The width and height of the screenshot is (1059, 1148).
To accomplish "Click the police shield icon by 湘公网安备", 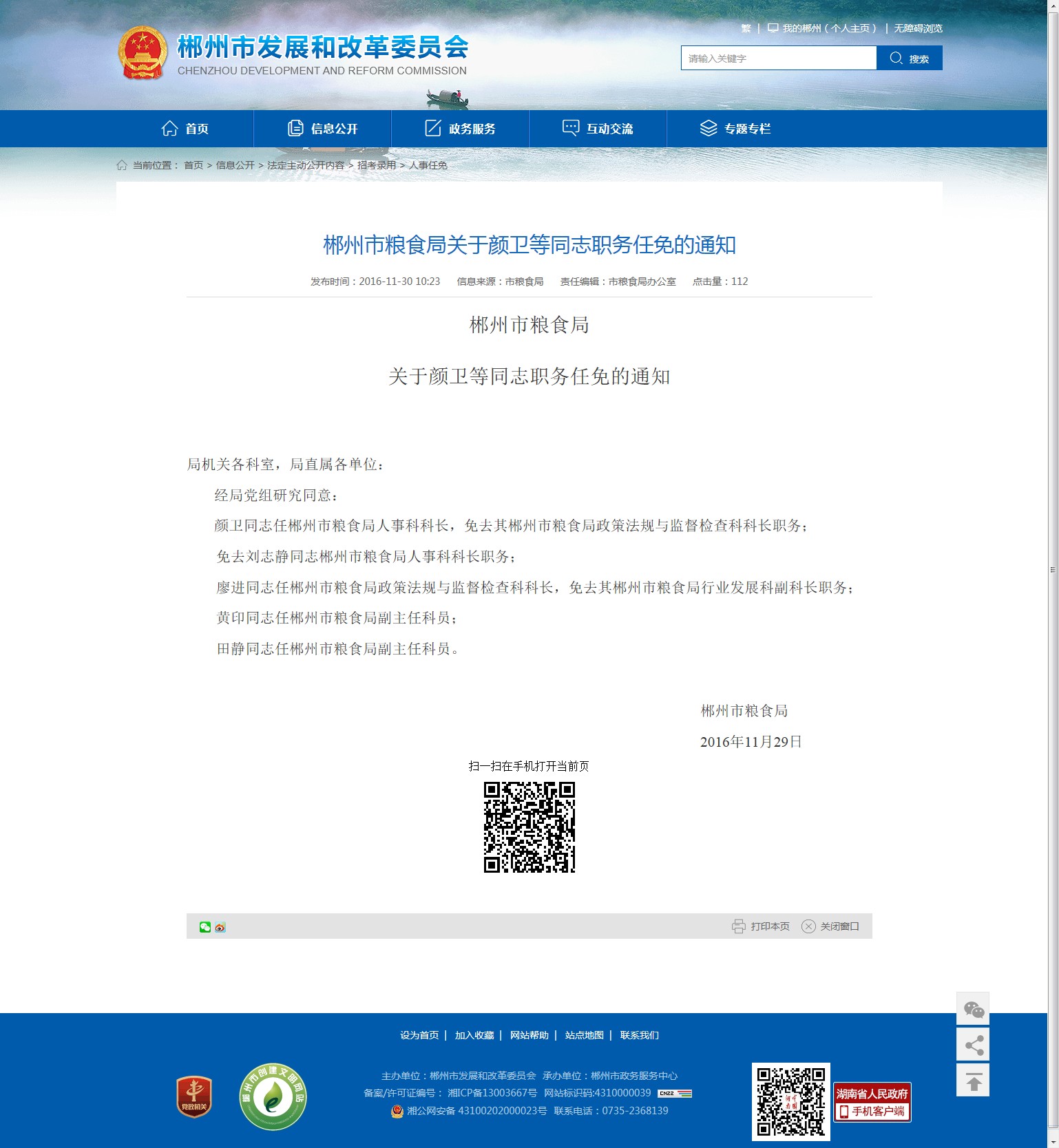I will point(397,1111).
